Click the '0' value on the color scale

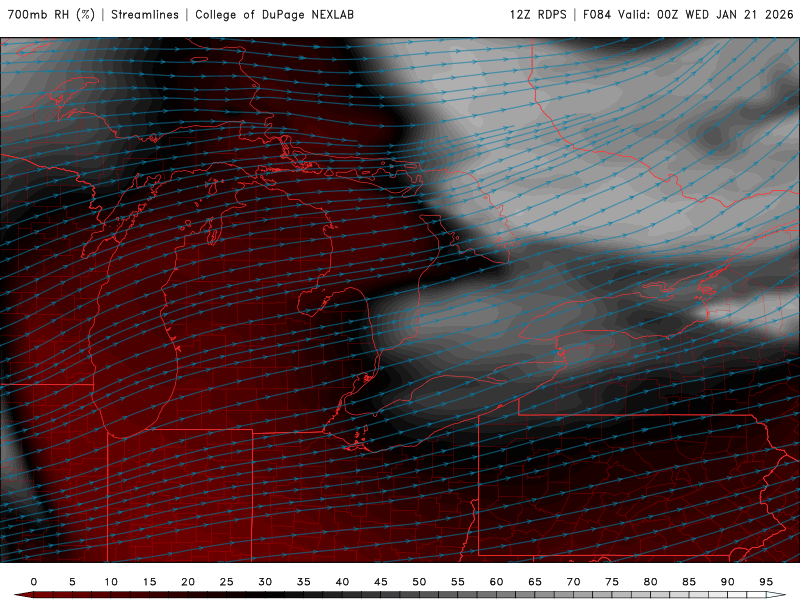pyautogui.click(x=34, y=582)
